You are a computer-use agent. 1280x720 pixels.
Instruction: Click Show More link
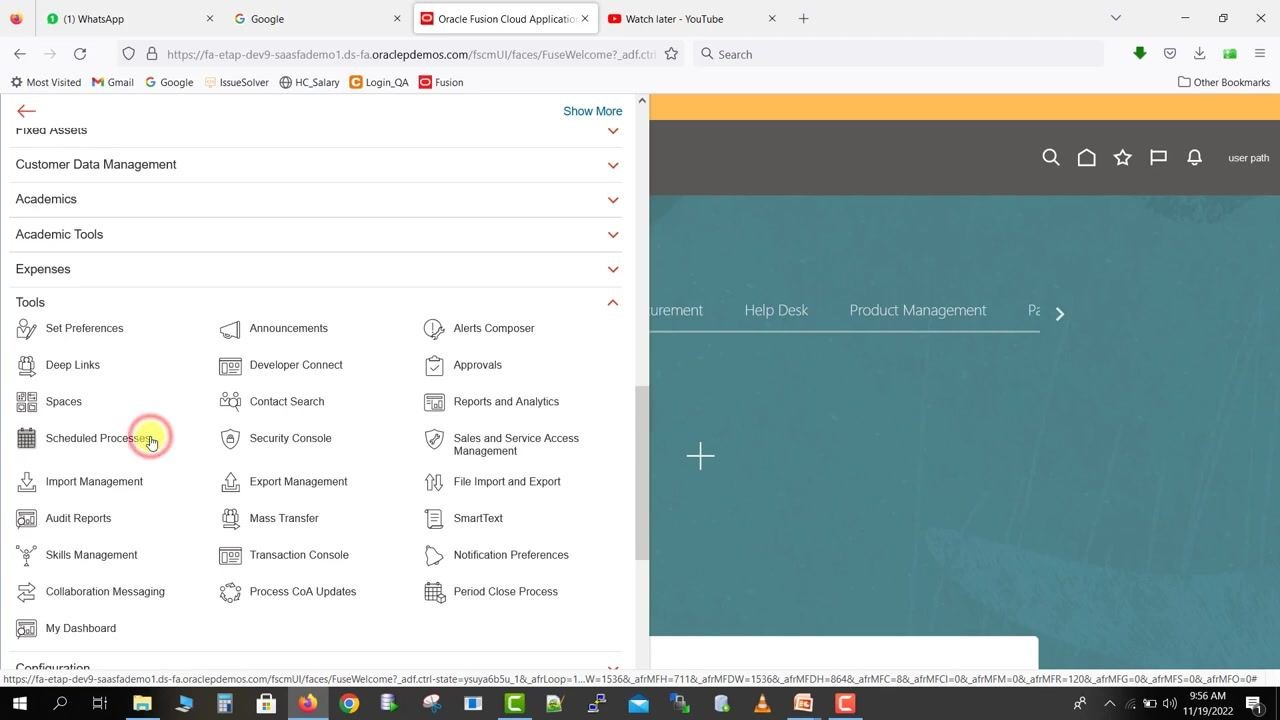click(592, 111)
